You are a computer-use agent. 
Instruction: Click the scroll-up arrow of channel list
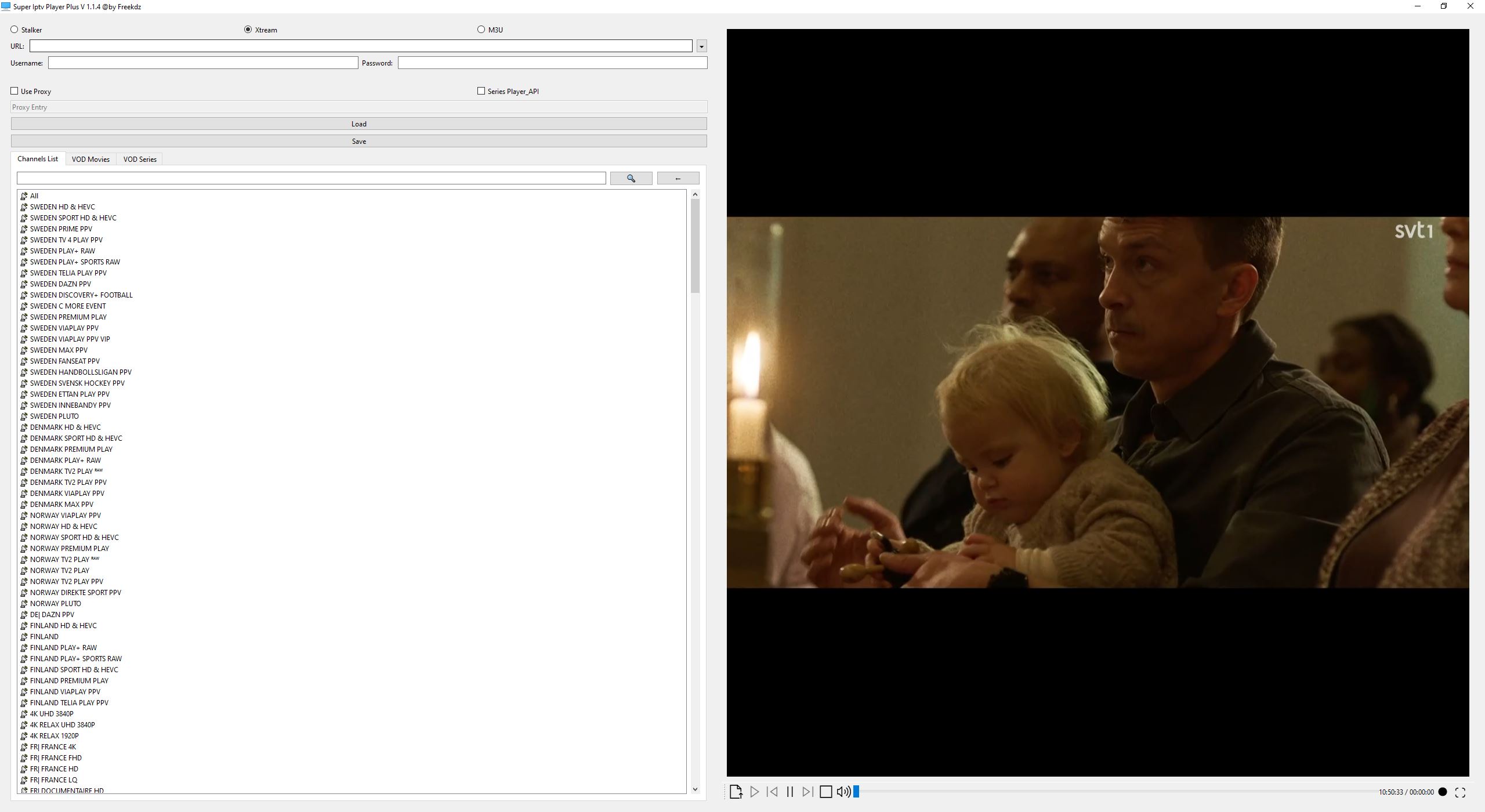(x=695, y=194)
